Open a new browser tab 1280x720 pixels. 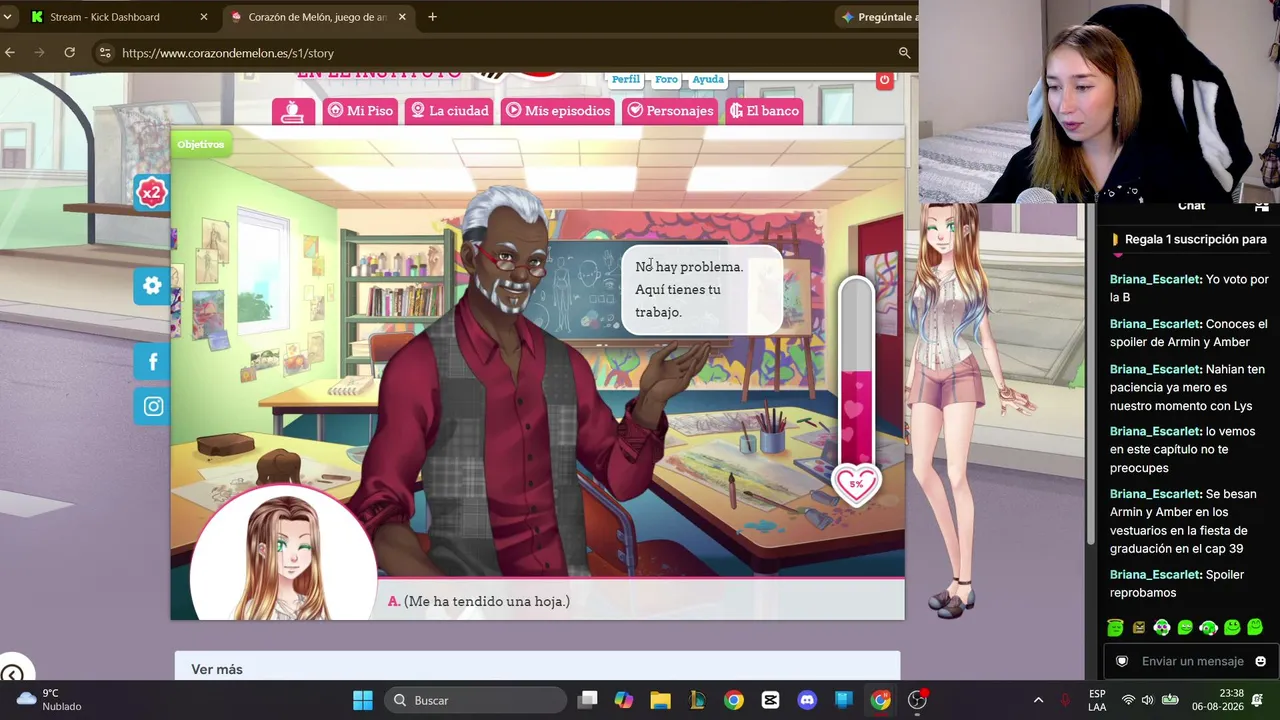tap(432, 17)
